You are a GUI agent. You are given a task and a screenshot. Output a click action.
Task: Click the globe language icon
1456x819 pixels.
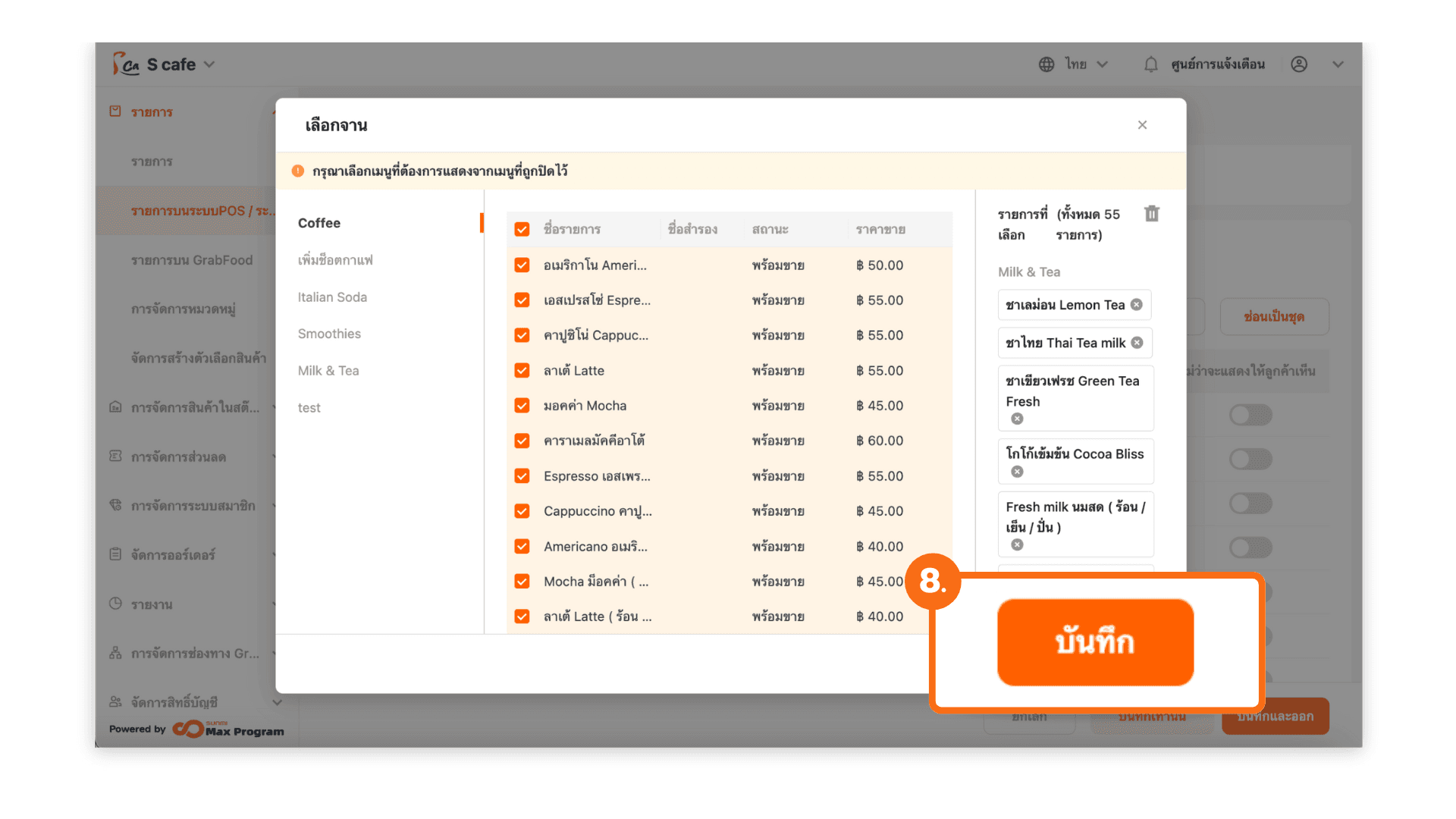pos(1046,64)
